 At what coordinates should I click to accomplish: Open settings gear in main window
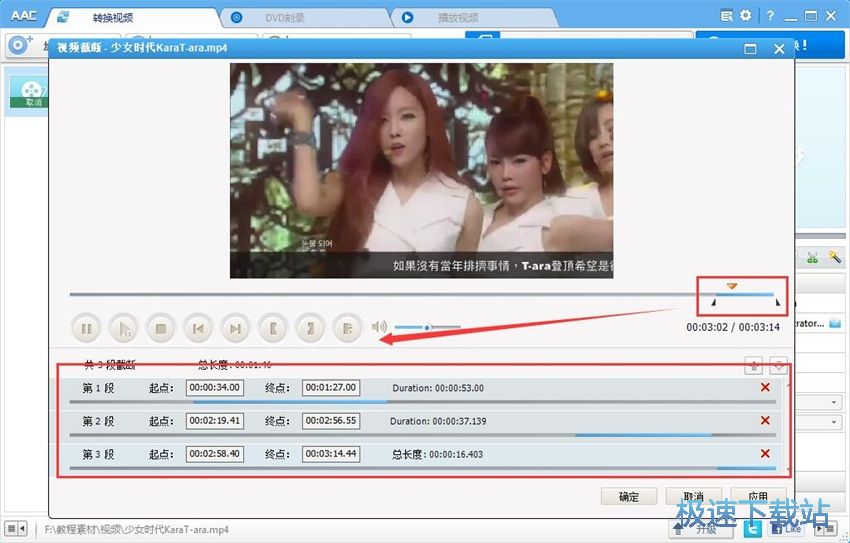click(x=746, y=15)
